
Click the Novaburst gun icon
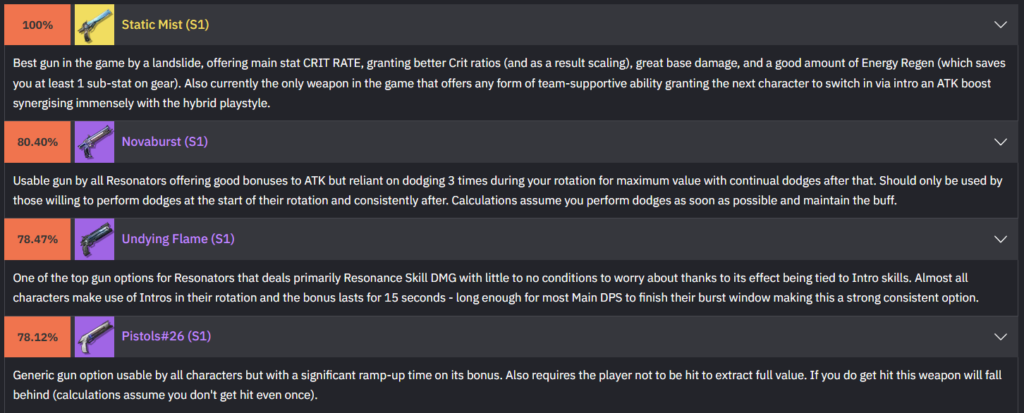[94, 142]
